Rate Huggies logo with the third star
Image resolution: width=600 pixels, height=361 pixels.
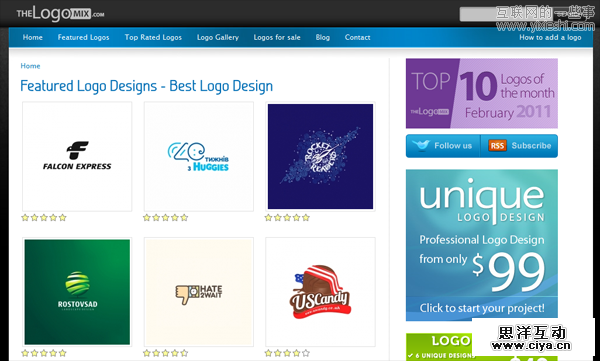click(x=165, y=218)
